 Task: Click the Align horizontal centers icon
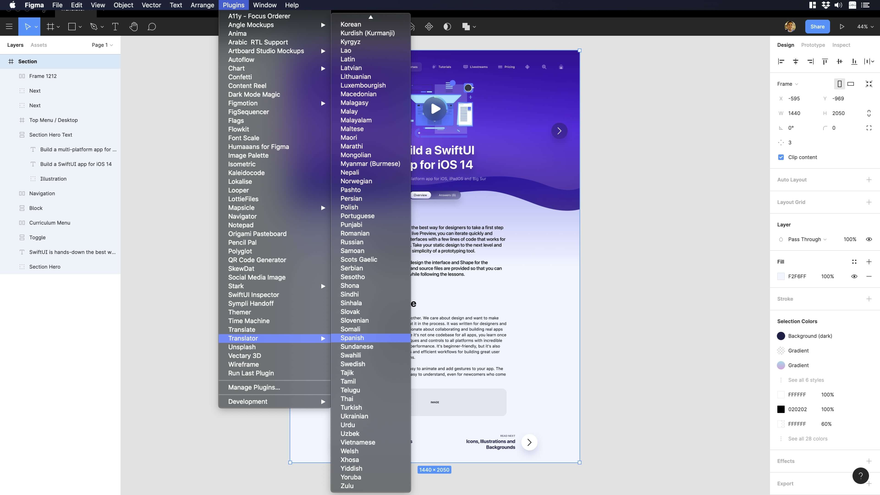(795, 61)
